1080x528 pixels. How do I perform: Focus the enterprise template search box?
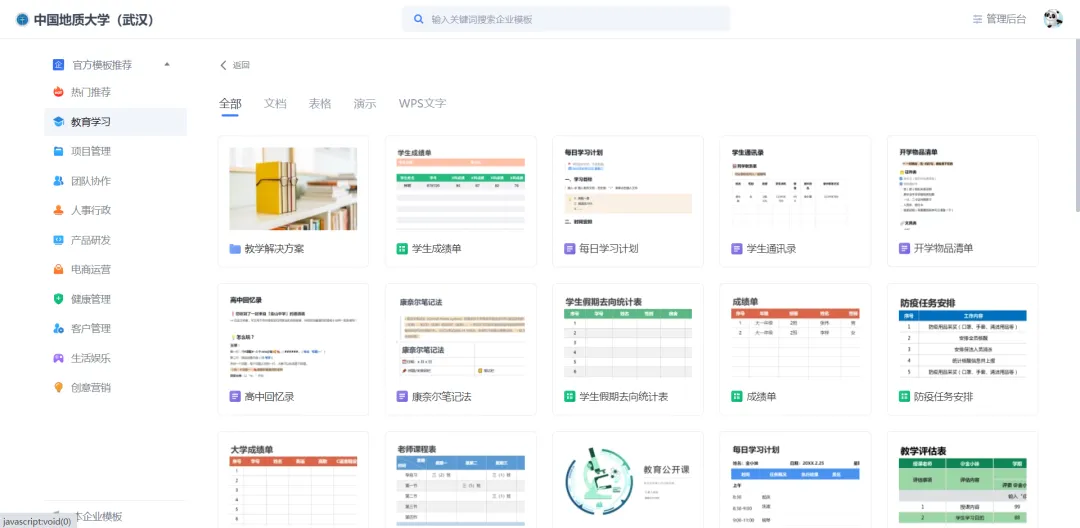[x=565, y=19]
